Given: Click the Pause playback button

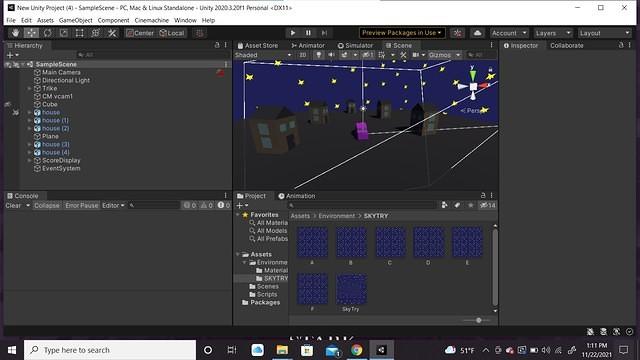Looking at the screenshot, I should click(308, 33).
